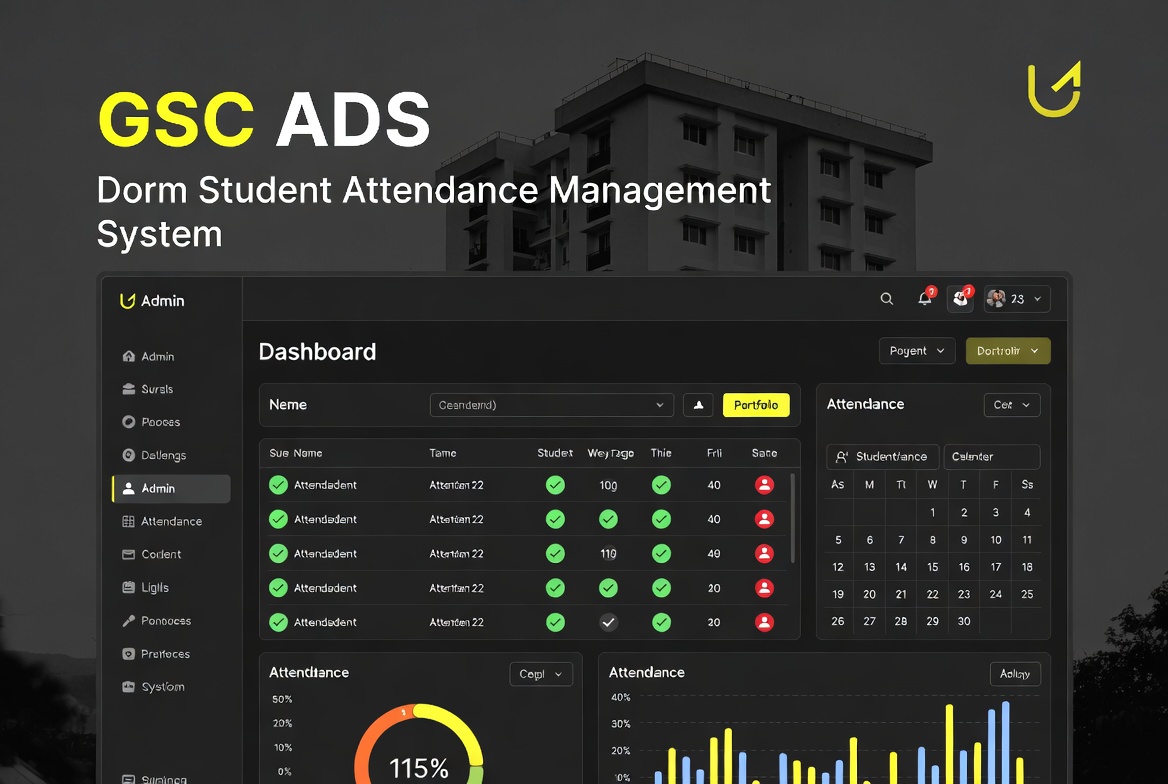Open the notification bell
1168x784 pixels.
click(x=925, y=298)
